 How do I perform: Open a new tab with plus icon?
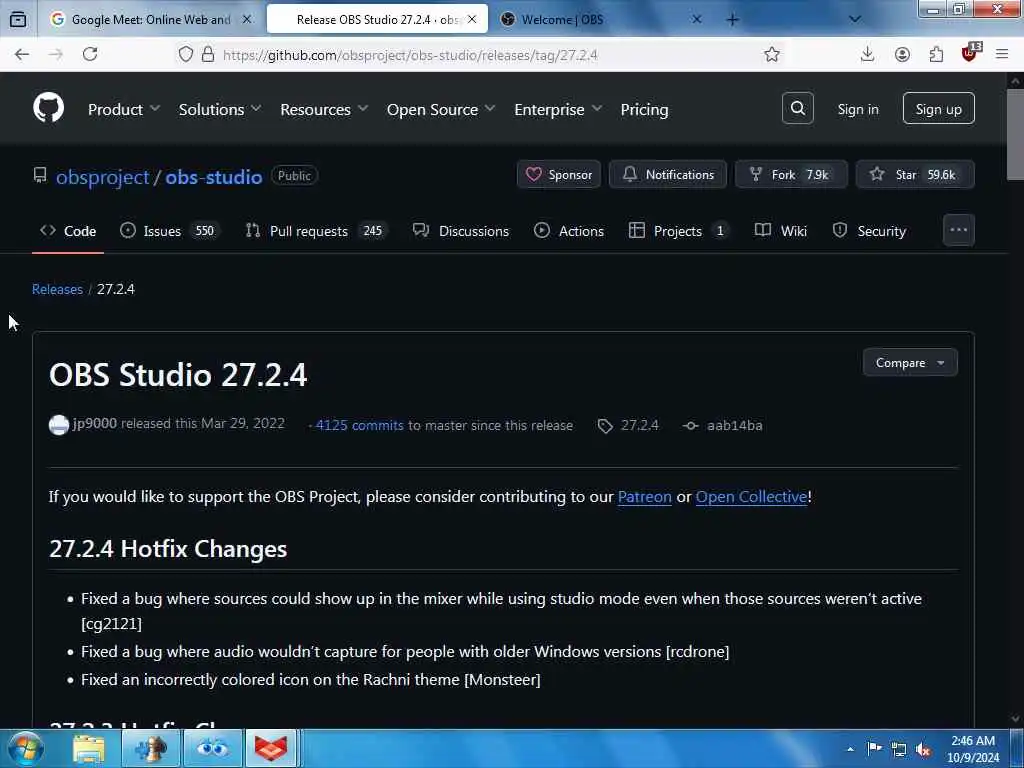(x=732, y=20)
